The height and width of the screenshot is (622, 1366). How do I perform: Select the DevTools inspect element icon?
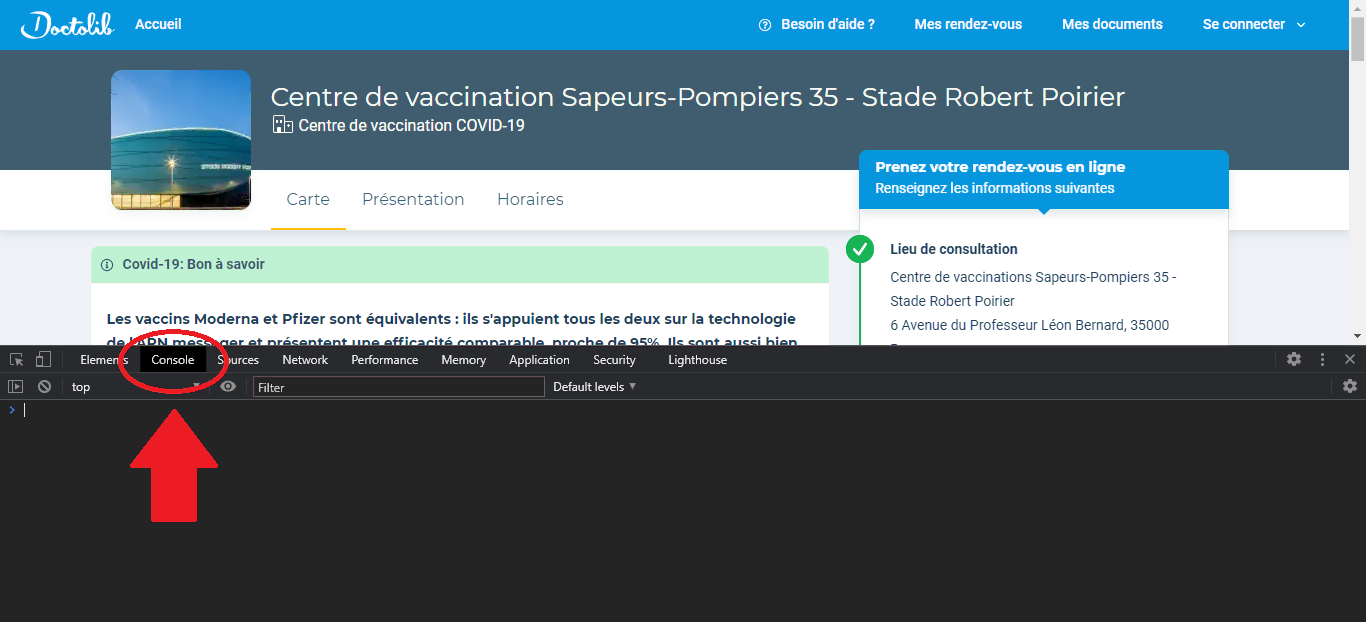tap(16, 359)
